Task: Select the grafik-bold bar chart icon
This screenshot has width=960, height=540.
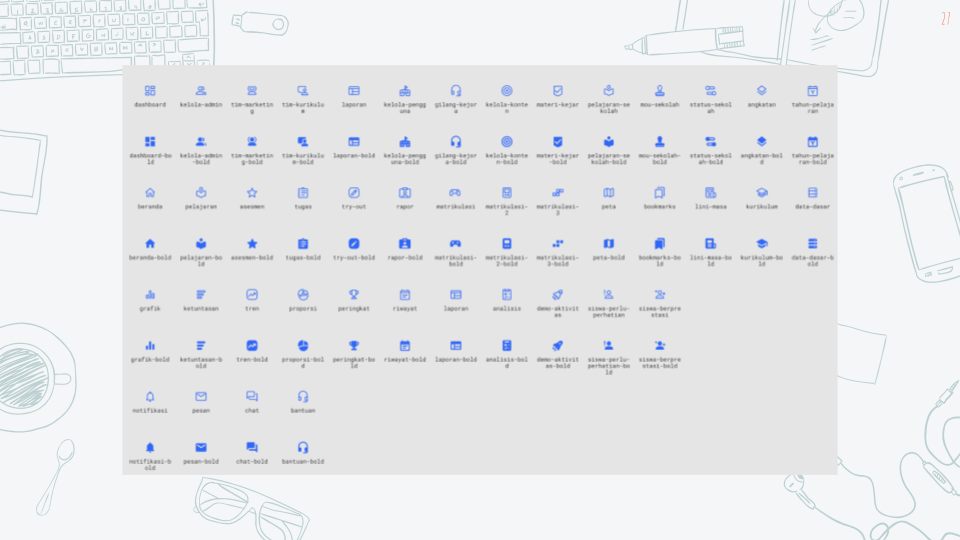Action: [x=150, y=346]
